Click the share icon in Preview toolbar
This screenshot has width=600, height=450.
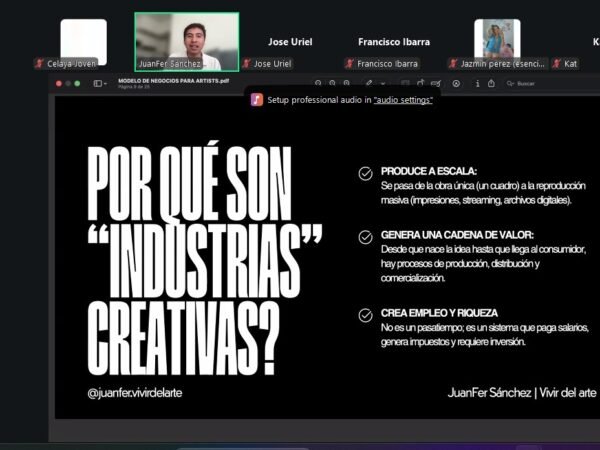491,83
